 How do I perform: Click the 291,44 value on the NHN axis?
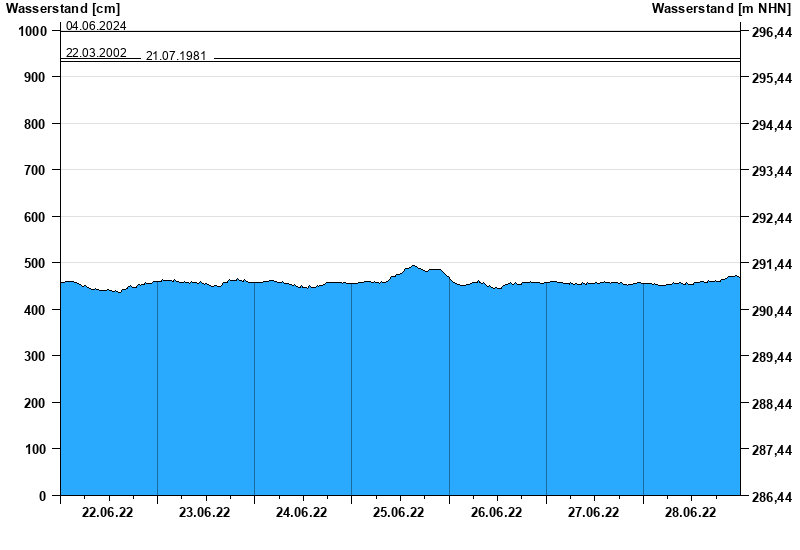click(x=771, y=265)
